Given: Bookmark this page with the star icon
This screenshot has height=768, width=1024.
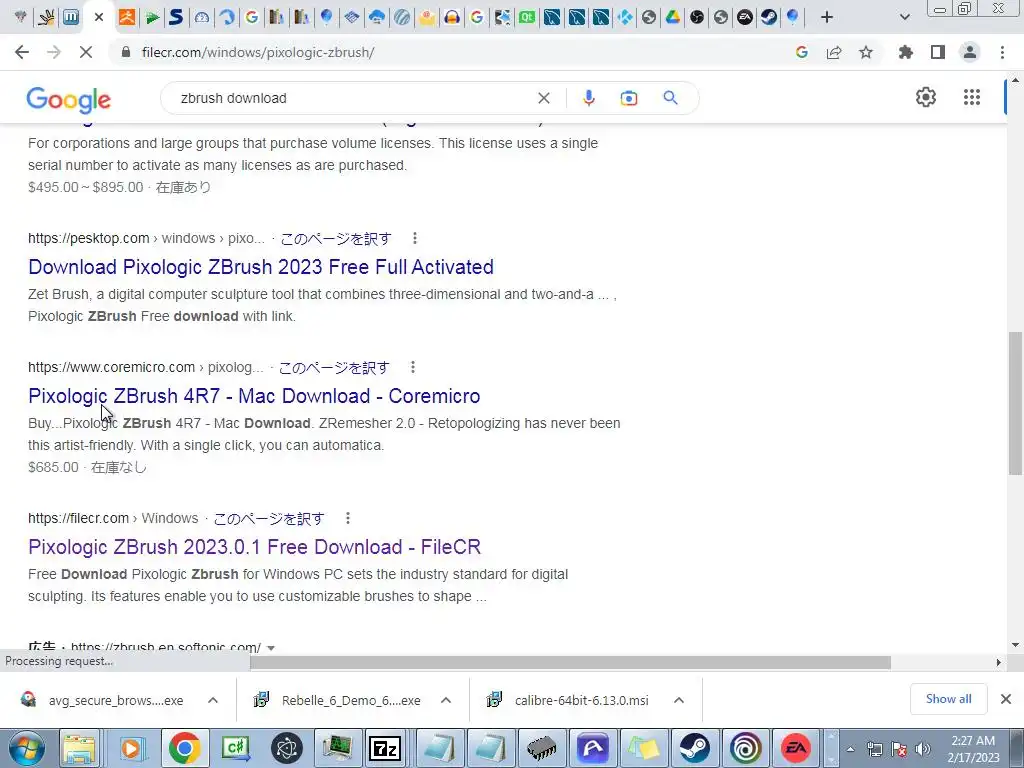Looking at the screenshot, I should point(866,52).
